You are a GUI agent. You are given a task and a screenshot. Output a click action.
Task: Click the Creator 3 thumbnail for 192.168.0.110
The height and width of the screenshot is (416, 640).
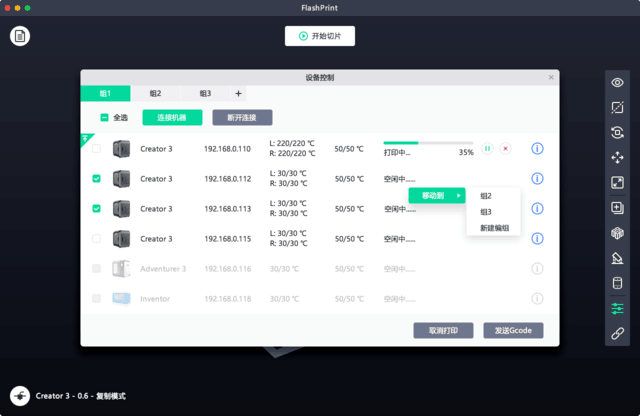(x=121, y=149)
